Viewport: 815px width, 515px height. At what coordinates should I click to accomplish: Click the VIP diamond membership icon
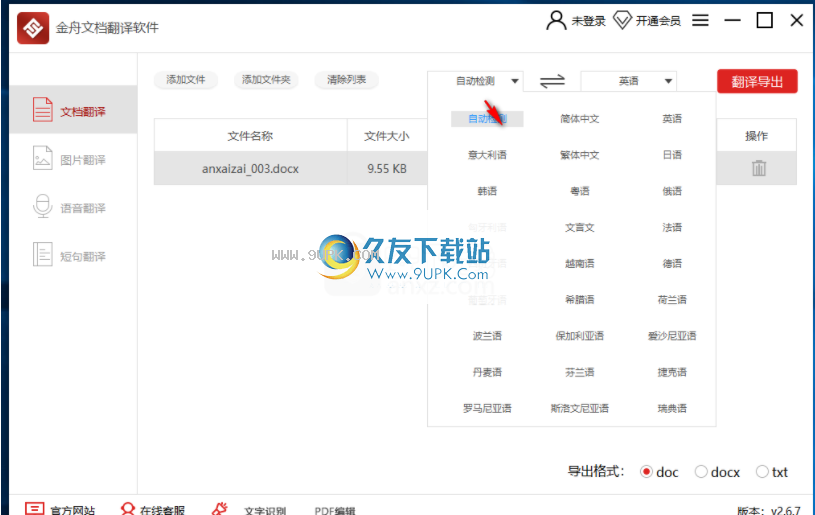point(622,20)
